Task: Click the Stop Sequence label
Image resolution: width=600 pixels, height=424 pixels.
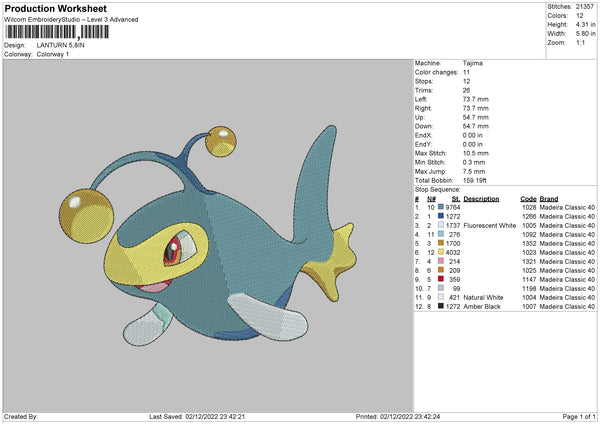Action: pyautogui.click(x=437, y=188)
